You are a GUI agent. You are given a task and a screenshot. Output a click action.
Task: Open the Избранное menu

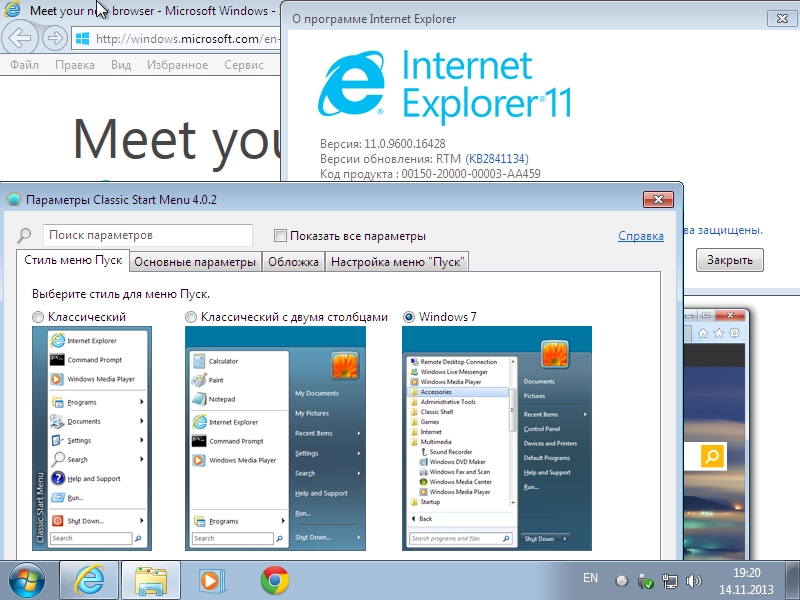tap(177, 65)
